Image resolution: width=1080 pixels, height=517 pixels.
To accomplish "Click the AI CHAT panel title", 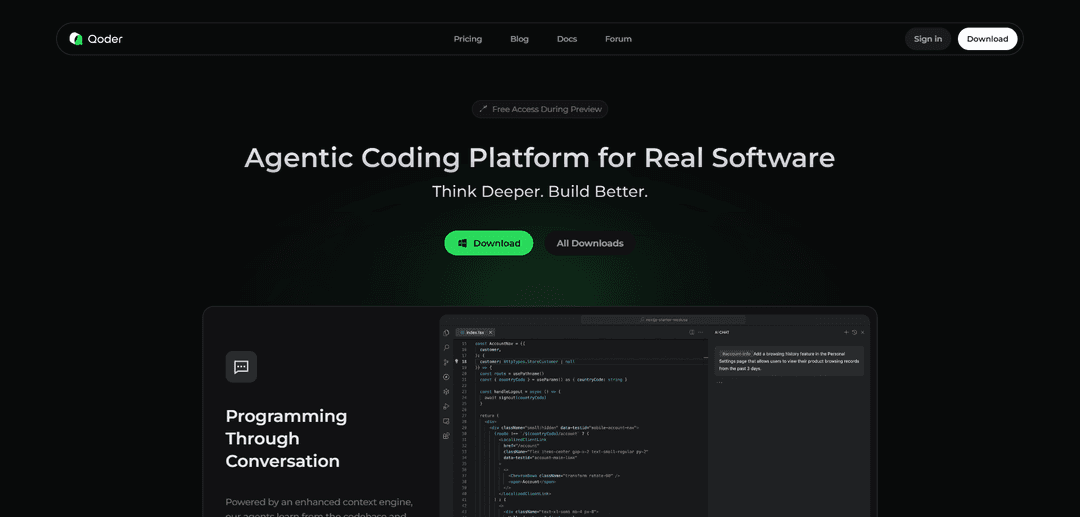I will [x=721, y=333].
